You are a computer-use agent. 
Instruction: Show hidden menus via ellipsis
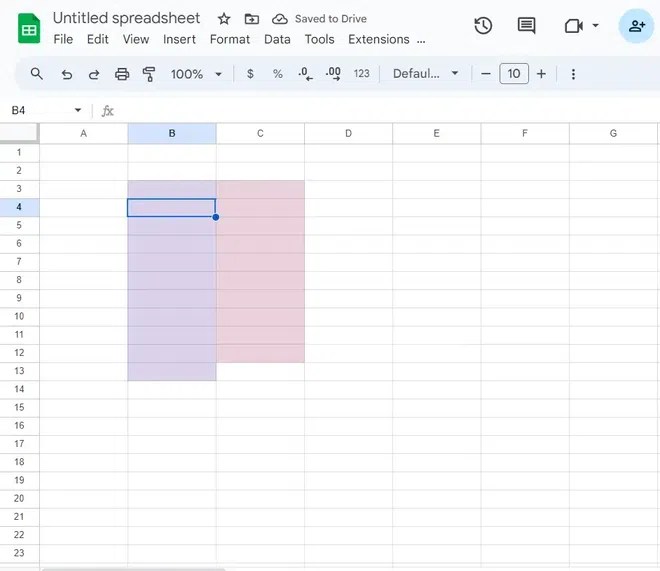coord(421,40)
